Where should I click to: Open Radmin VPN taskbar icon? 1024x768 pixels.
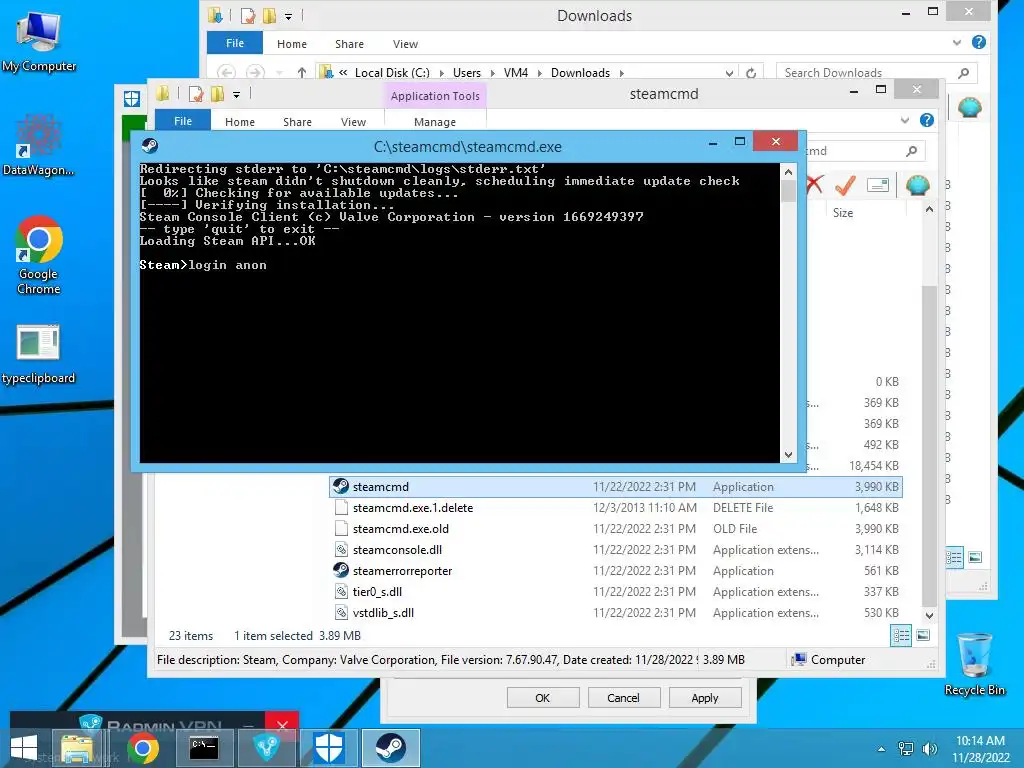[266, 748]
